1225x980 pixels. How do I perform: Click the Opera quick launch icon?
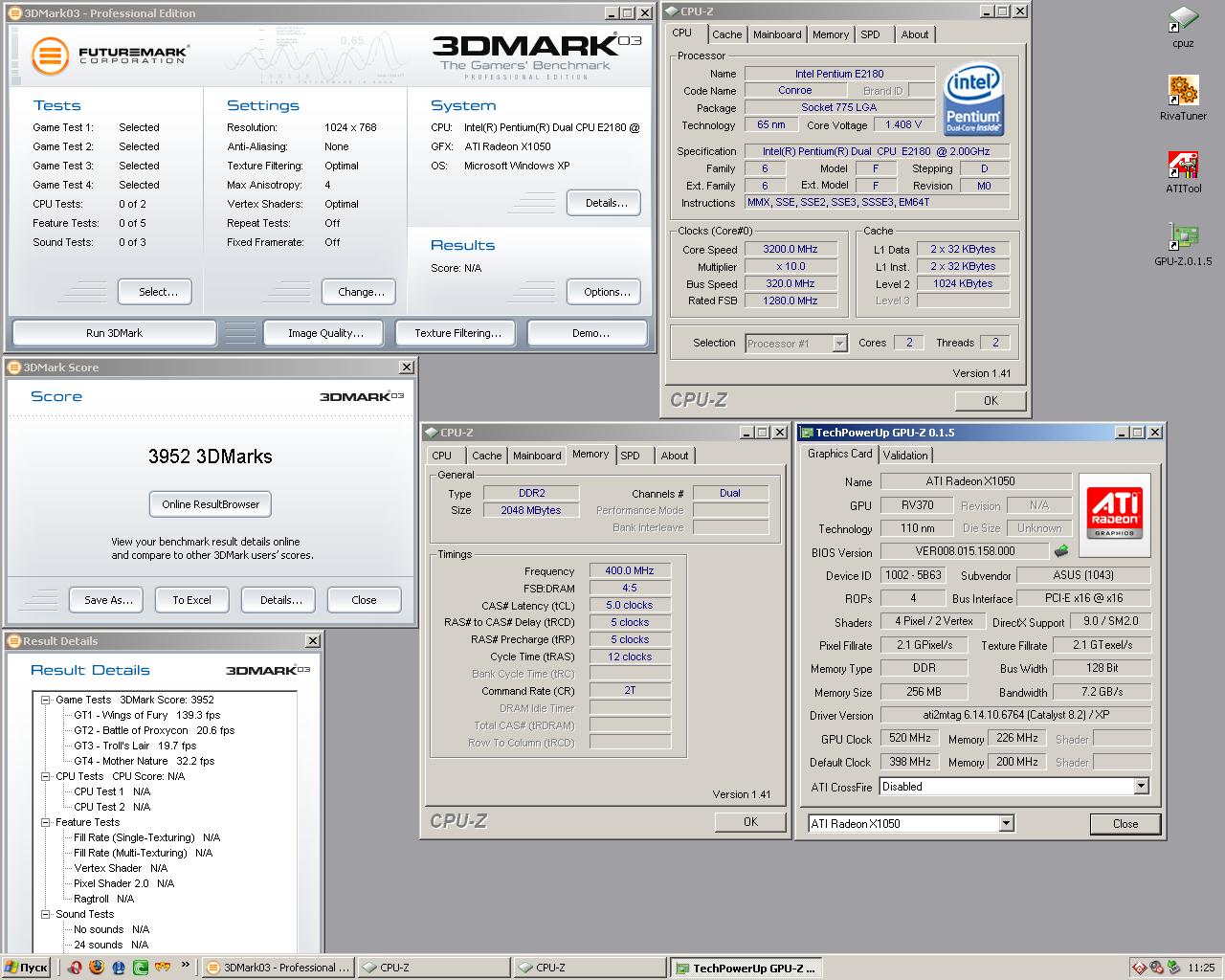click(77, 968)
